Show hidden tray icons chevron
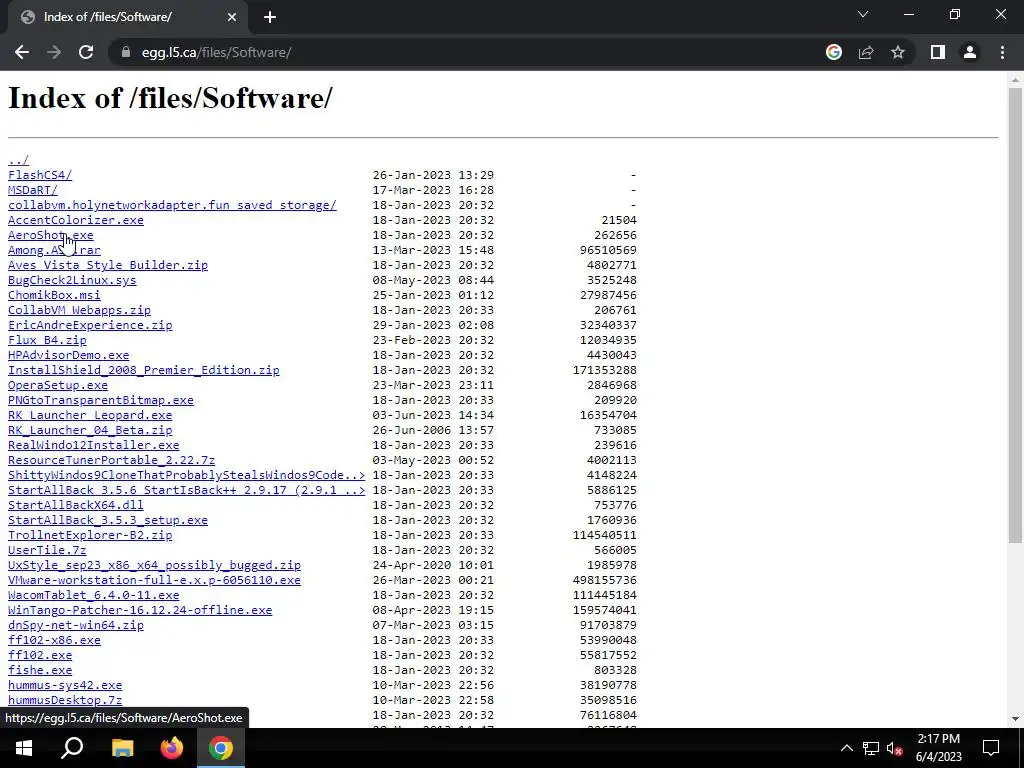1024x768 pixels. pyautogui.click(x=846, y=748)
